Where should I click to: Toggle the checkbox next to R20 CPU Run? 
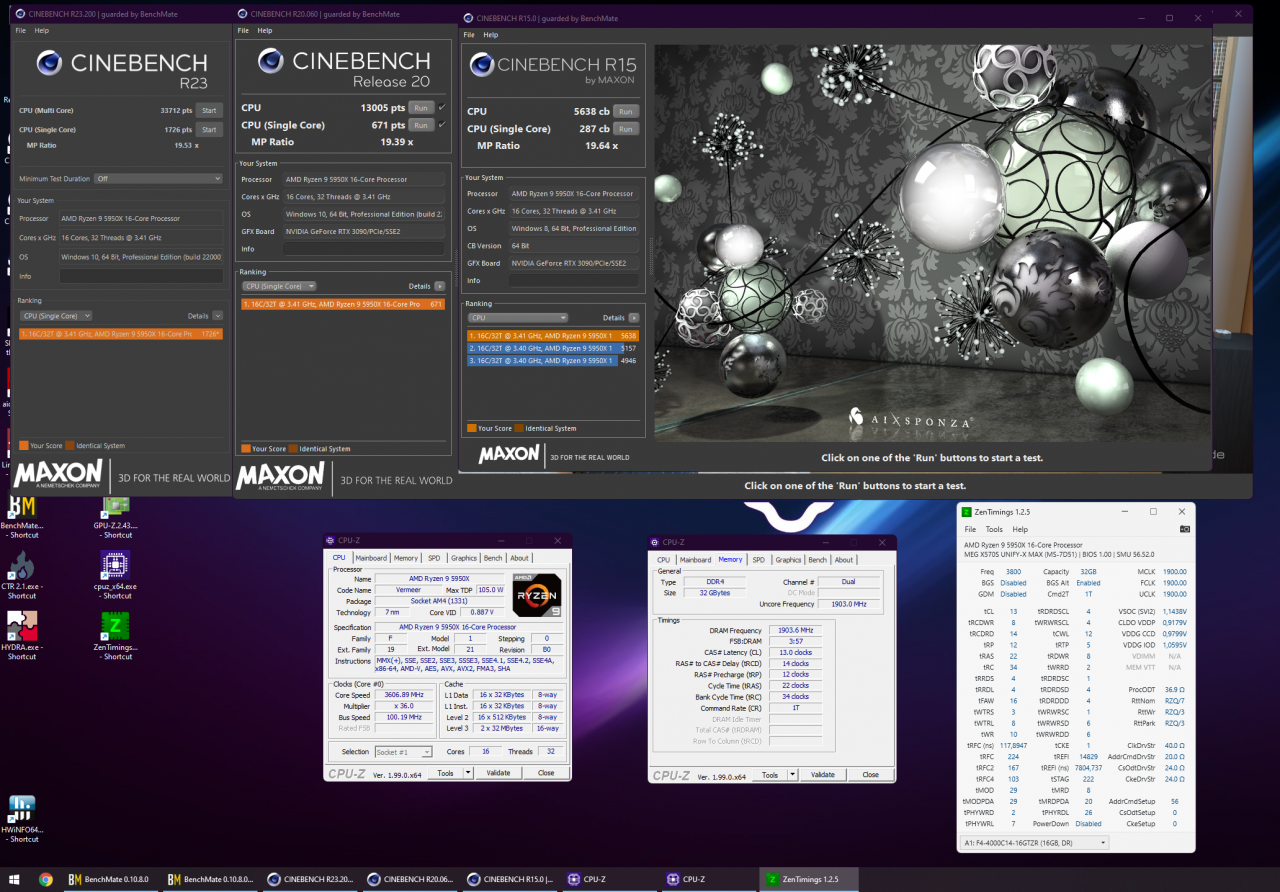[442, 107]
